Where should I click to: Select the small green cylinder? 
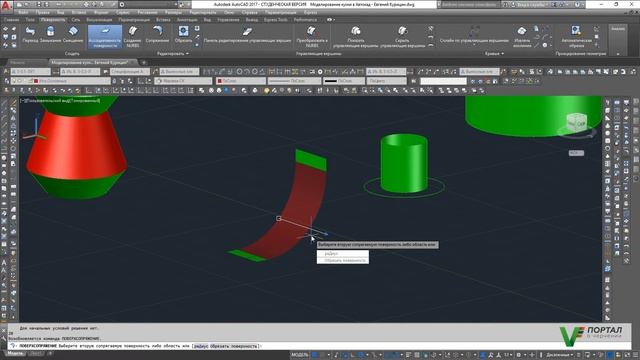tap(404, 163)
